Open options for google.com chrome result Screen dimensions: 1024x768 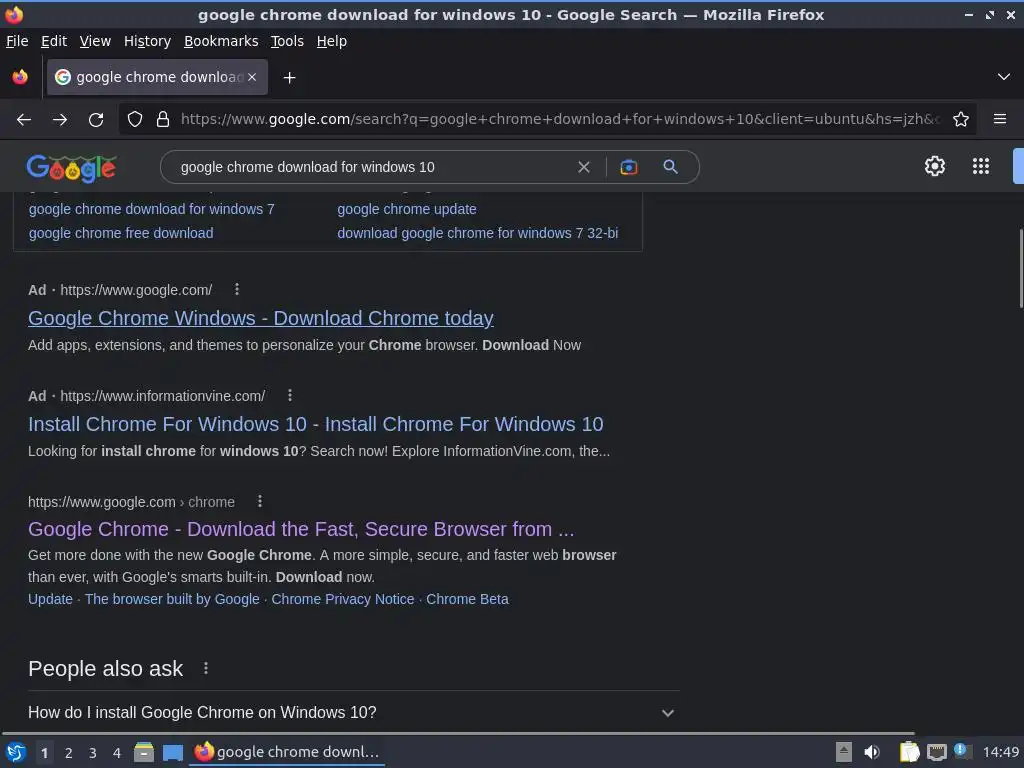click(x=260, y=501)
